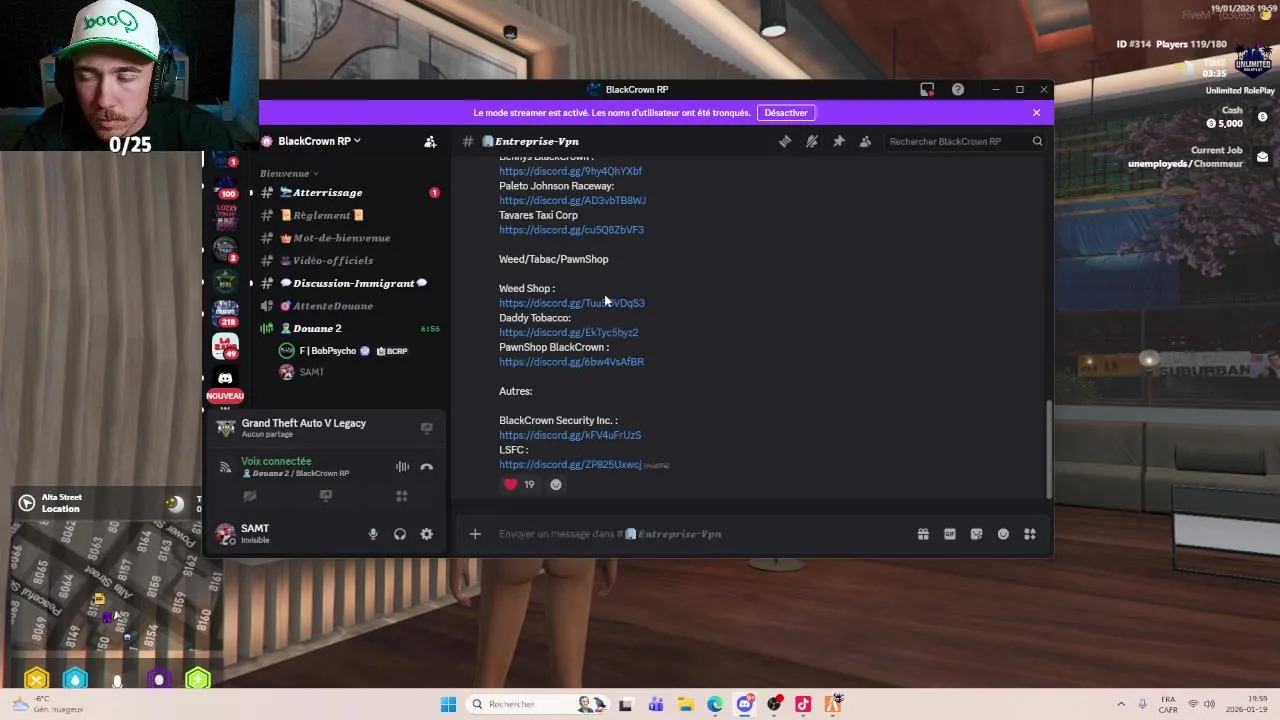Screen dimensions: 1280x720
Task: Open File Explorer from the taskbar
Action: 685,704
